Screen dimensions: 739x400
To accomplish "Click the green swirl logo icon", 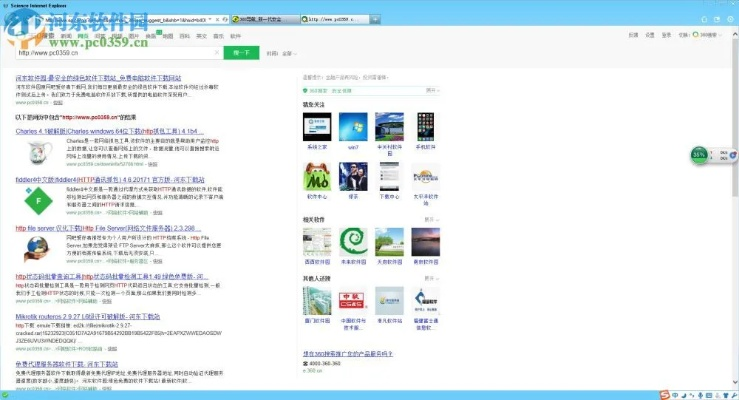I will pos(352,241).
